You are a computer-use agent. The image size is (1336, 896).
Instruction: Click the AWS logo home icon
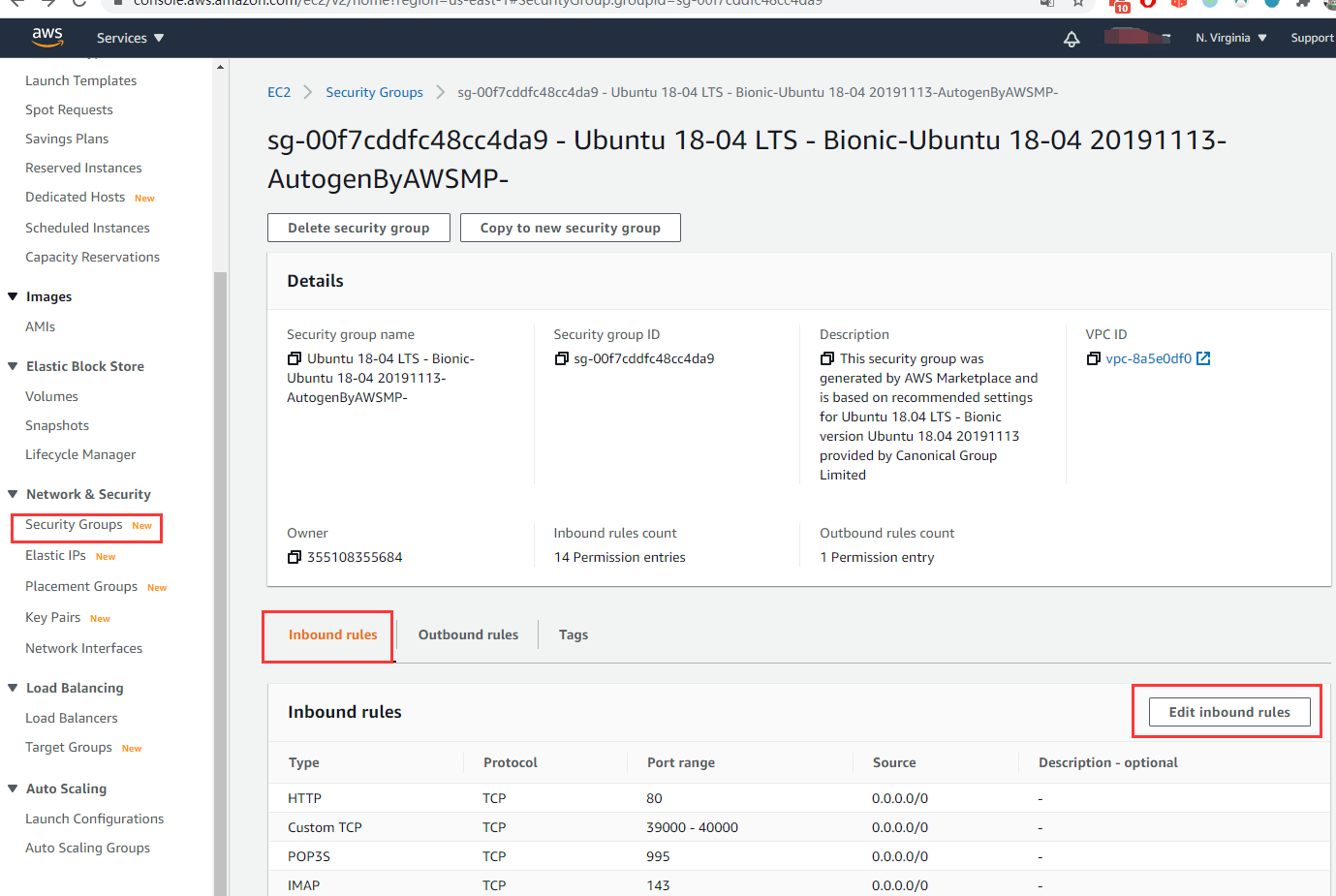coord(47,37)
